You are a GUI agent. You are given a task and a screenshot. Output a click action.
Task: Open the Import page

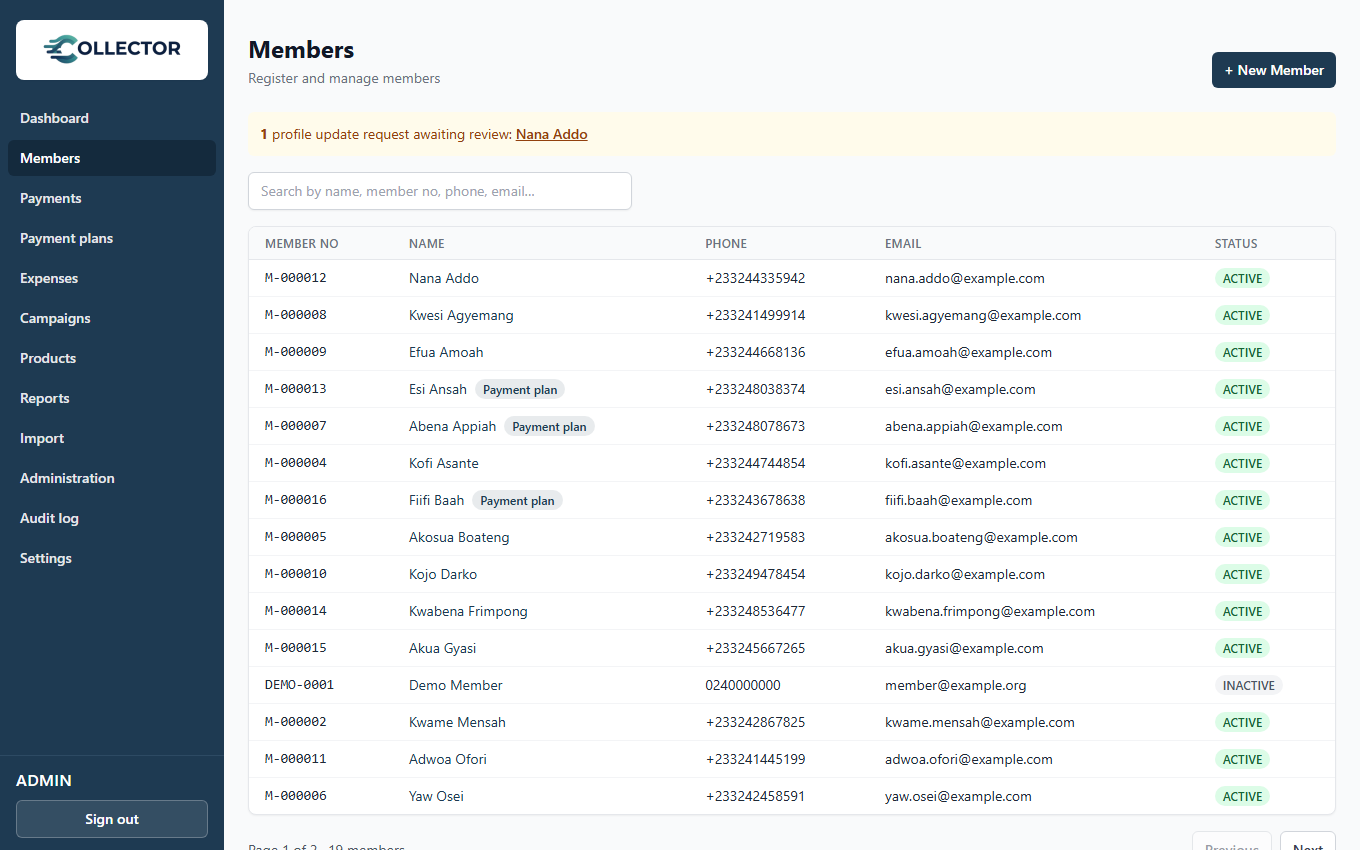112,438
